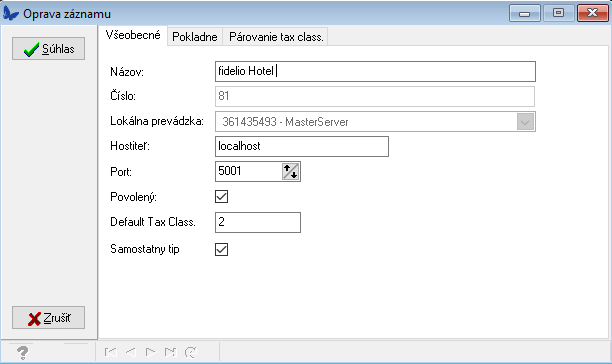Open the Párovanie tax class. tab
Viewport: 612px width, 364px height.
276,37
